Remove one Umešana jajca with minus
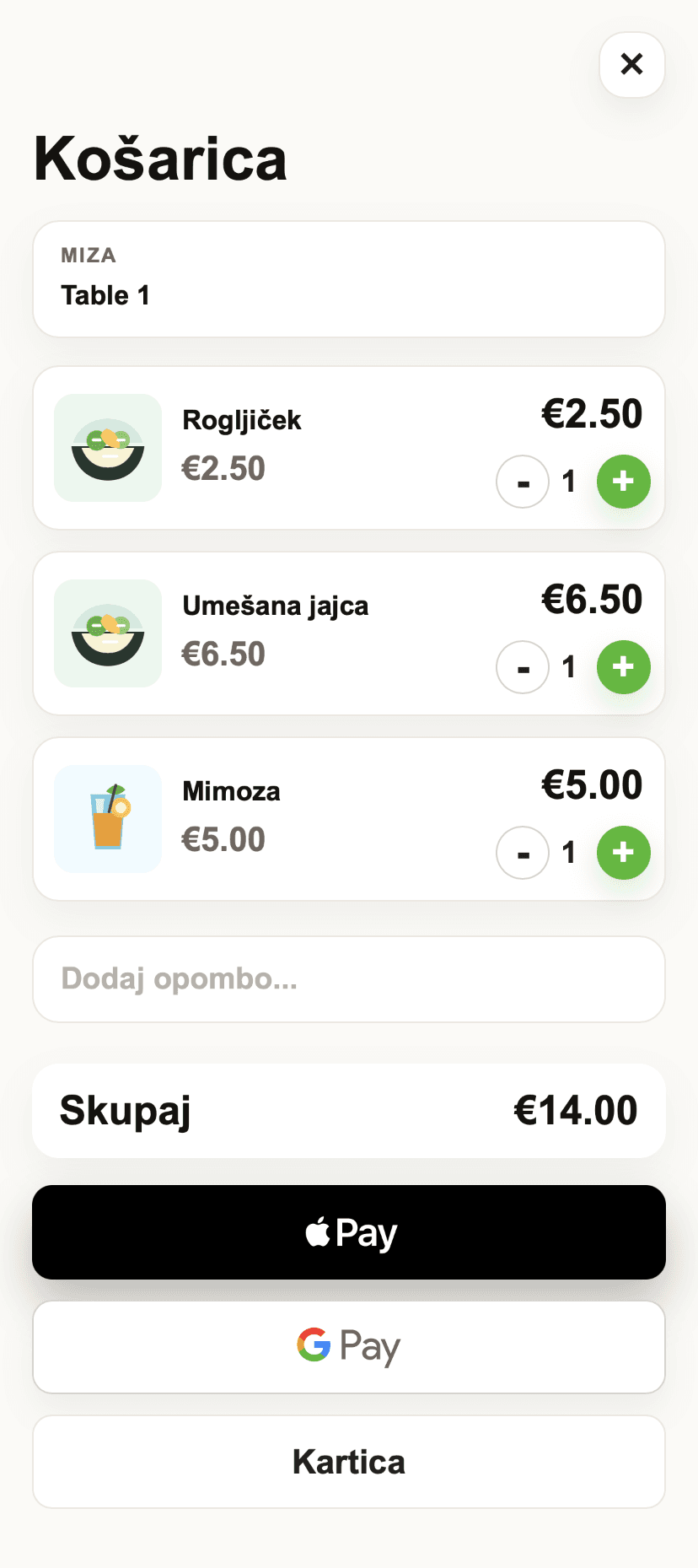The width and height of the screenshot is (698, 1568). 523,667
